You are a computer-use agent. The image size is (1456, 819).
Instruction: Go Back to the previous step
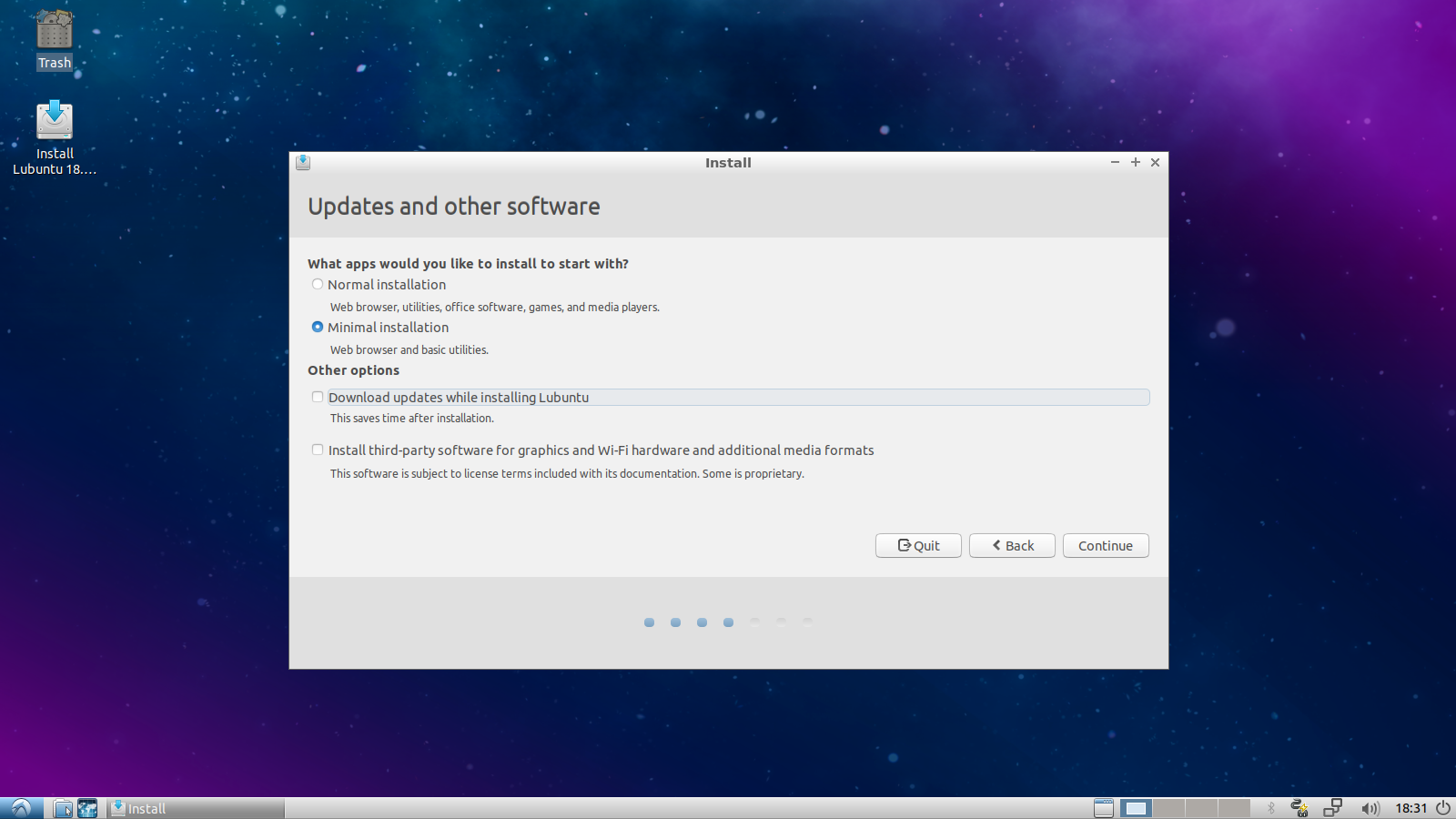(x=1012, y=545)
